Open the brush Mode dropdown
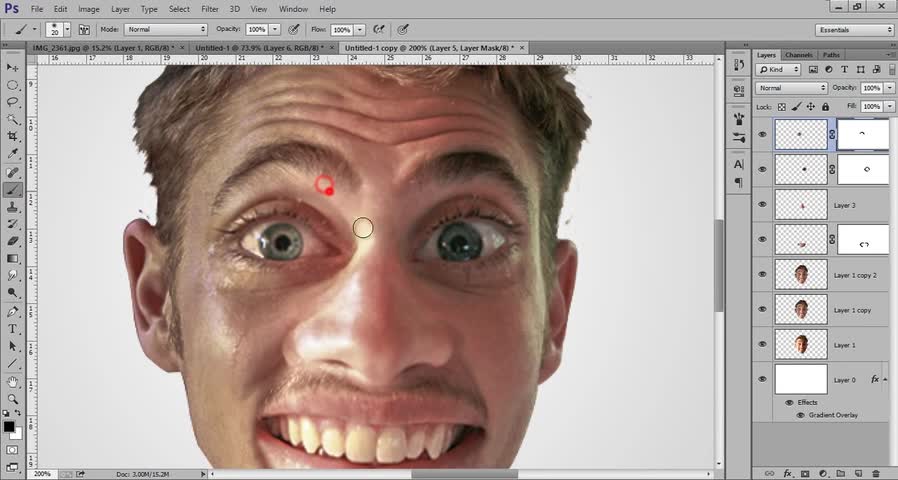Screen dimensions: 898x480 tap(166, 29)
